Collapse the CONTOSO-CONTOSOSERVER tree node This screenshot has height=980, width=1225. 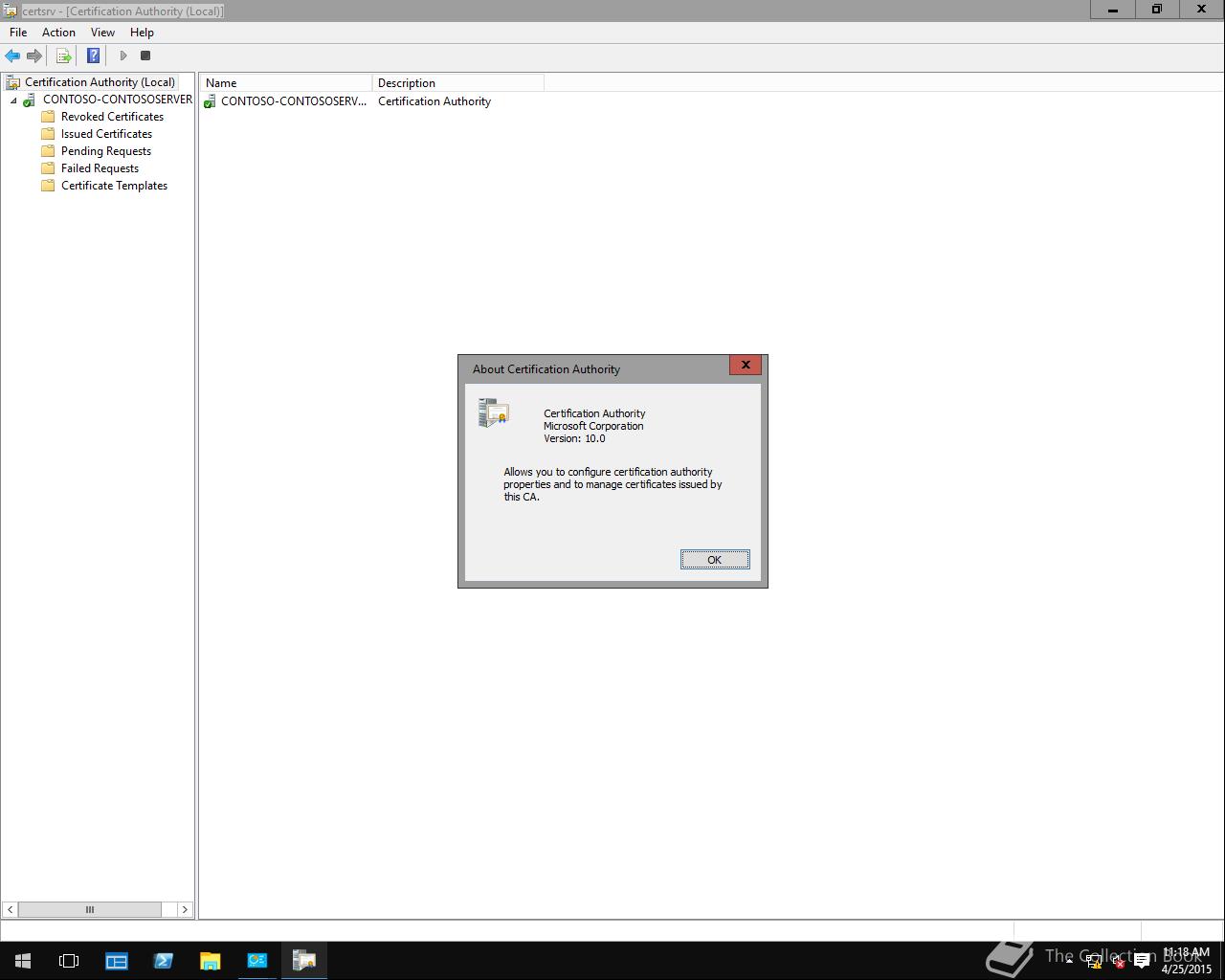pos(13,100)
